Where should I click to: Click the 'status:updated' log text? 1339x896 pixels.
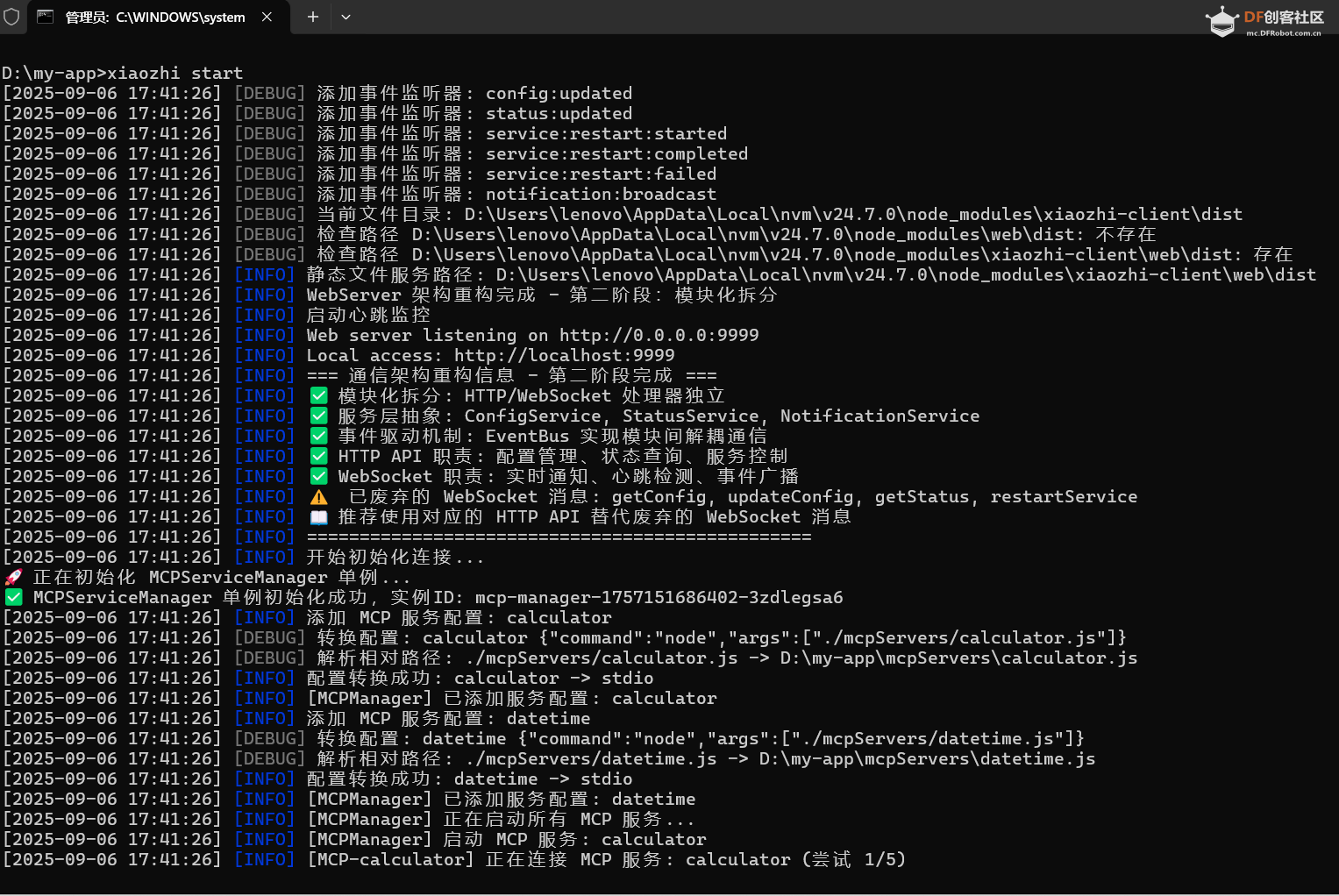coord(559,113)
